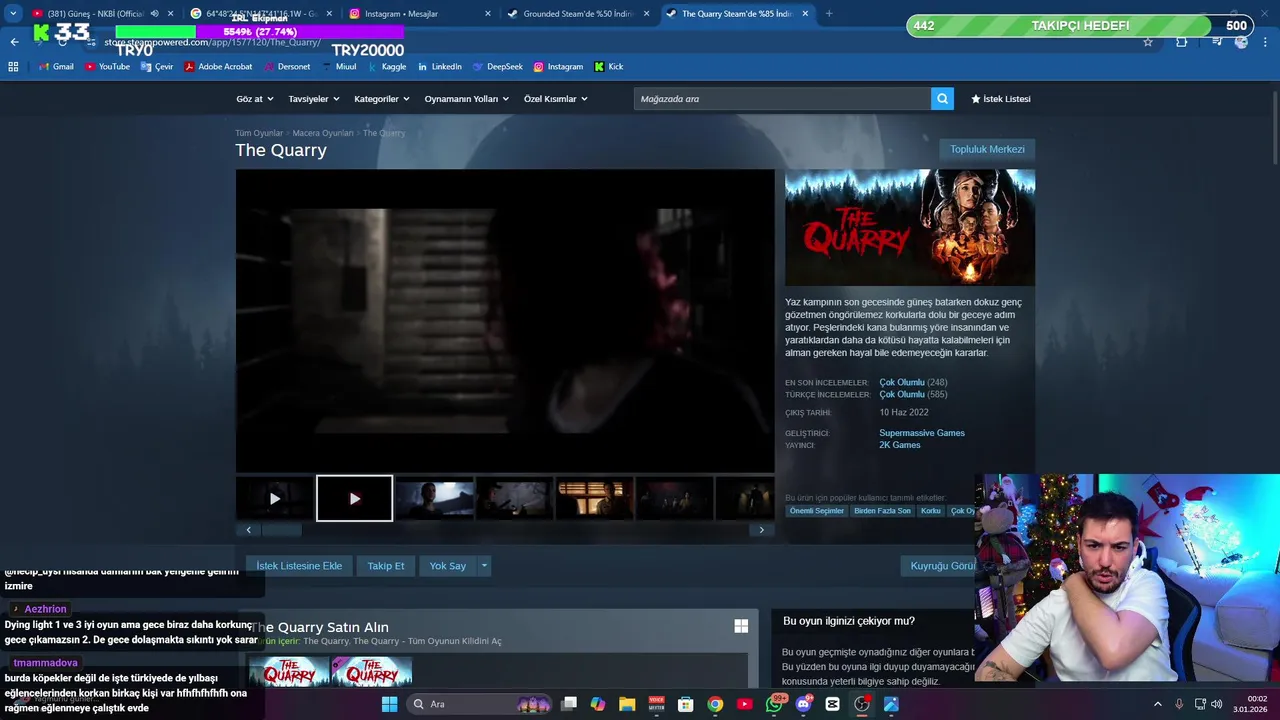Expand the Oynamanın Yolları menu
This screenshot has height=720, width=1280.
(x=467, y=99)
